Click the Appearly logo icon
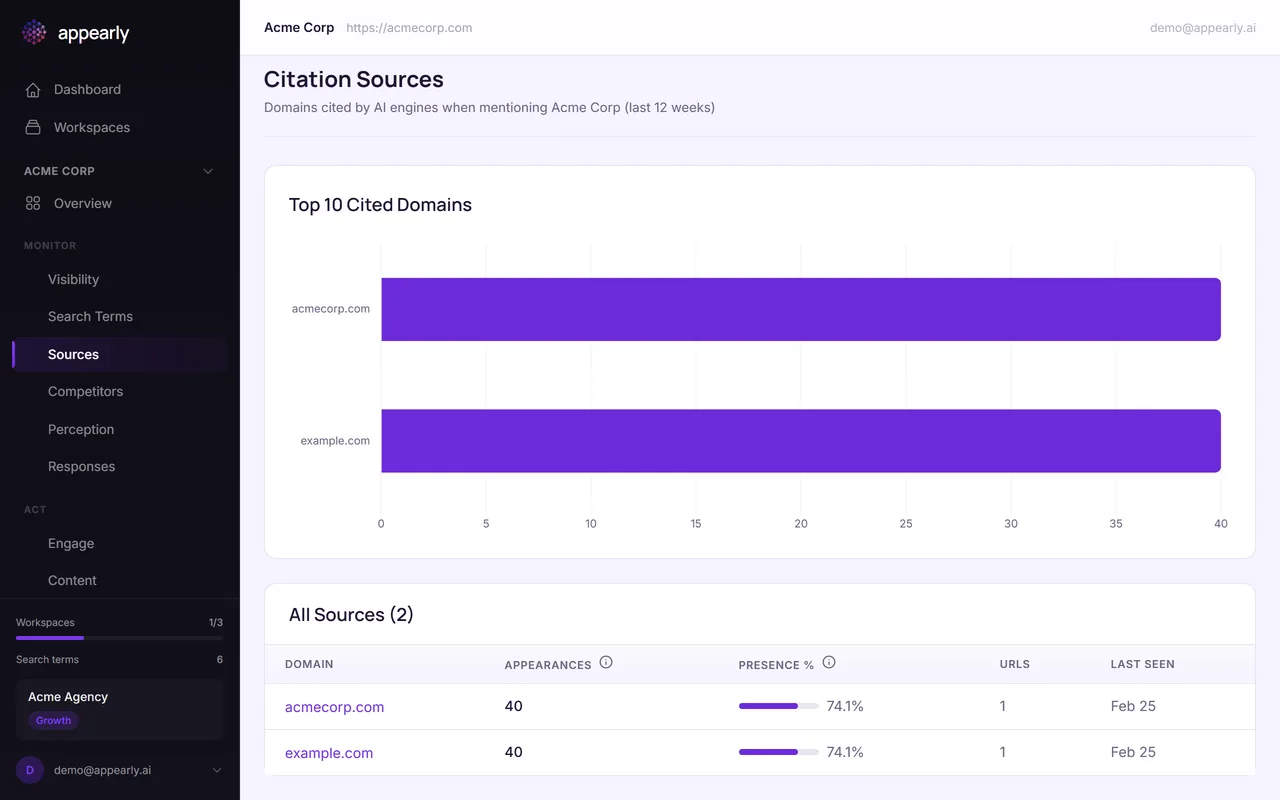Screen dimensions: 1280x800 click(x=34, y=33)
